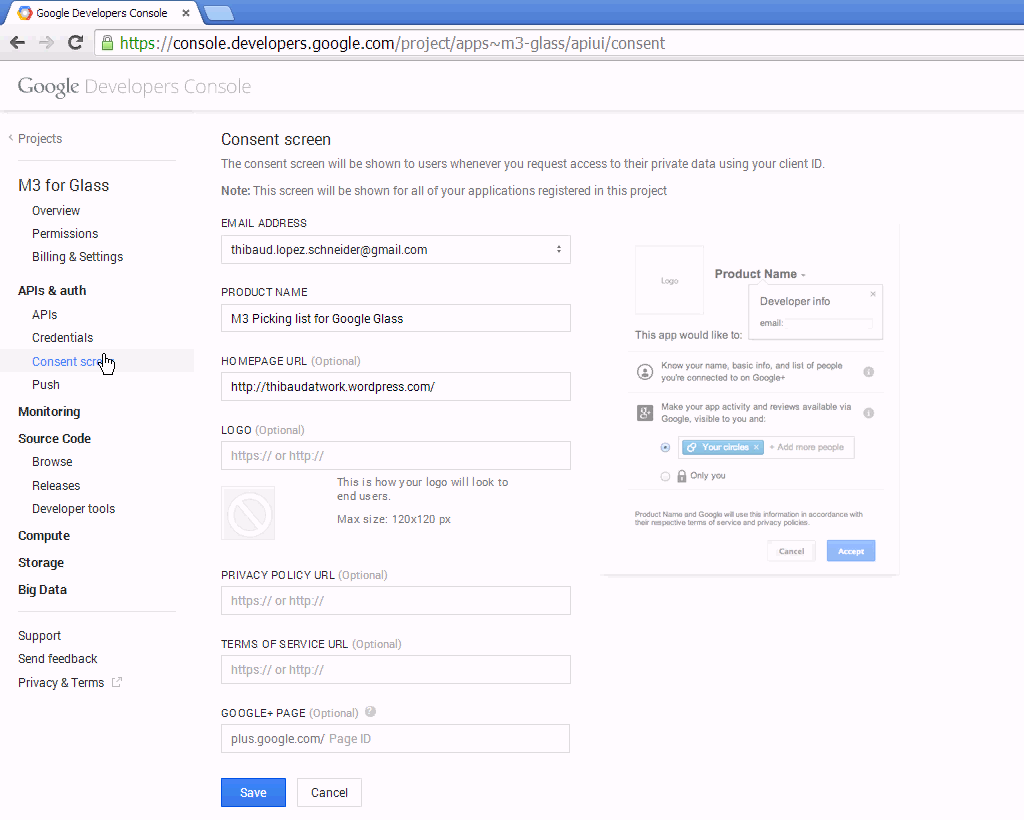Return to Projects via the sidebar link
1024x820 pixels.
(39, 139)
